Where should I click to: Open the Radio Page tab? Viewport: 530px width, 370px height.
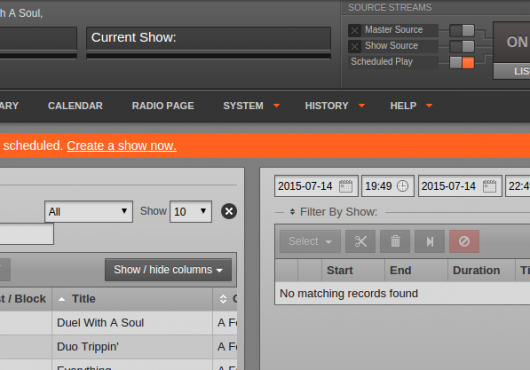[x=163, y=106]
